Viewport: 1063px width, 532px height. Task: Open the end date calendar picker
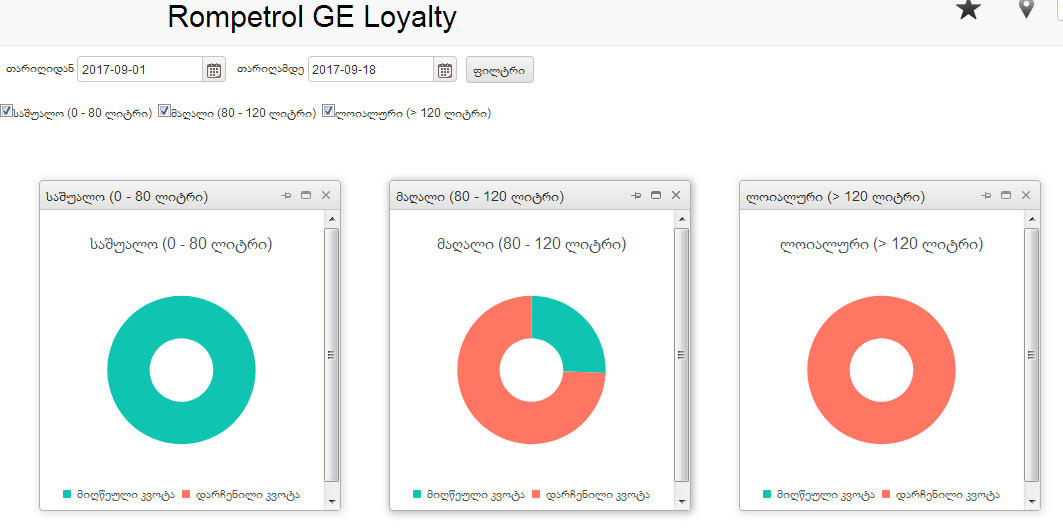coord(445,70)
